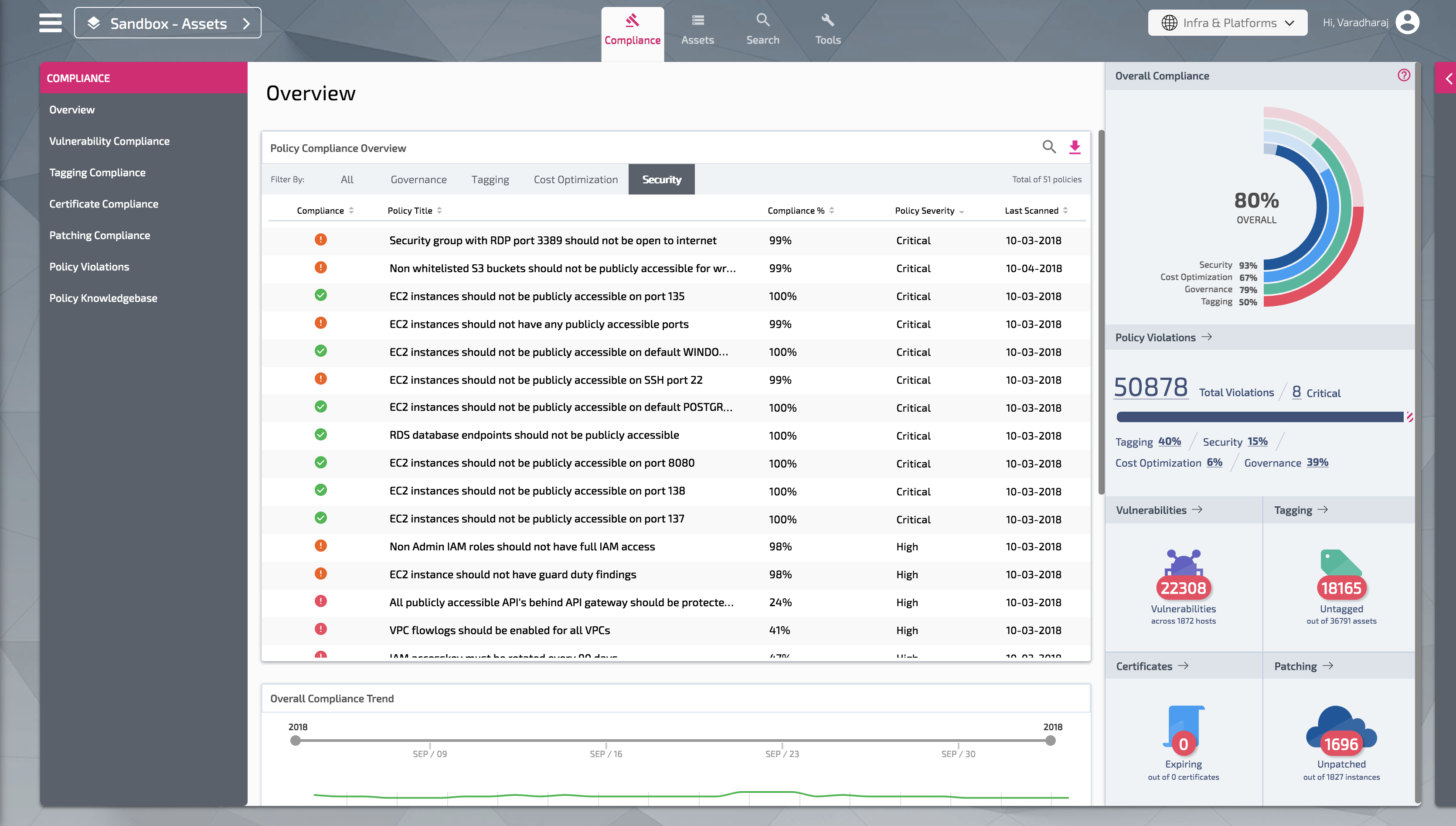
Task: Open the hamburger menu icon
Action: point(50,23)
